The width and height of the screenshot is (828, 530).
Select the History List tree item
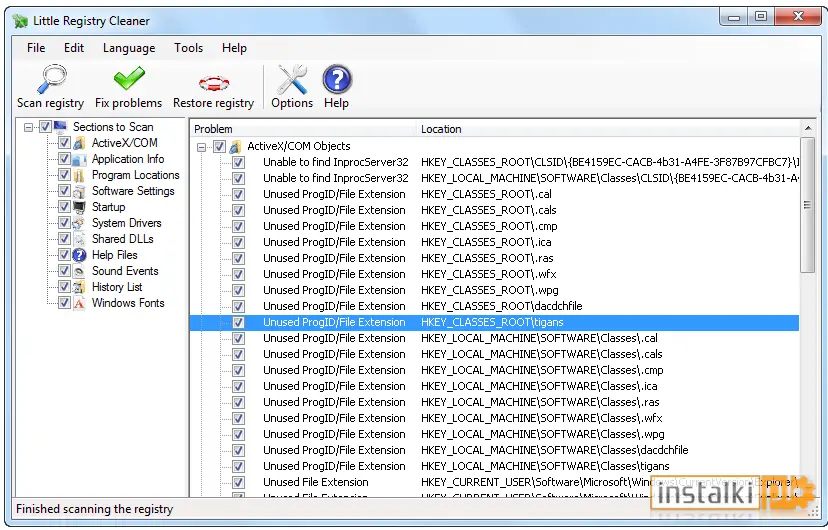pos(117,287)
